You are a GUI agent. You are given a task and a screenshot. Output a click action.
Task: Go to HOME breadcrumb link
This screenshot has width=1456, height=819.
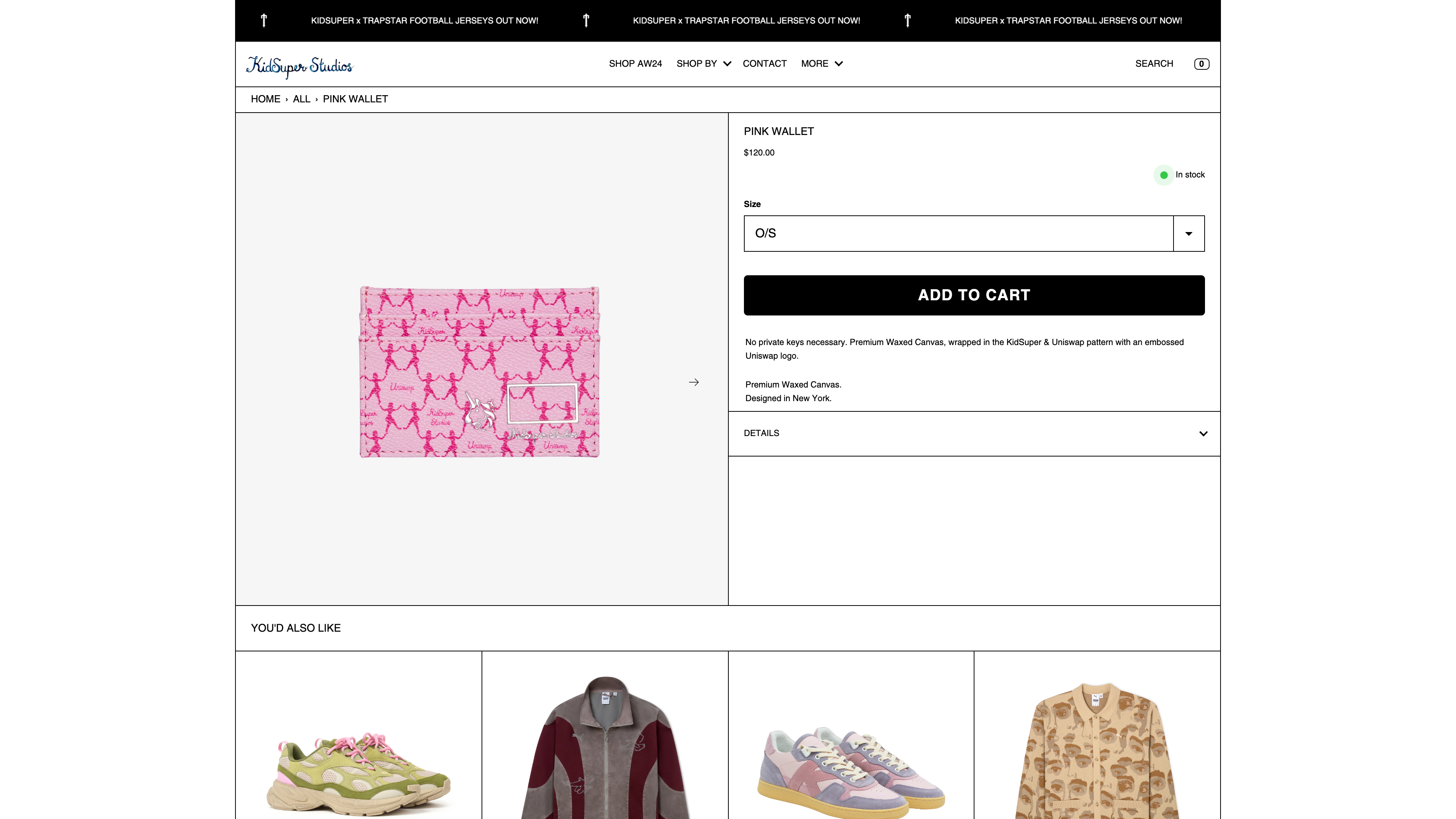coord(265,99)
